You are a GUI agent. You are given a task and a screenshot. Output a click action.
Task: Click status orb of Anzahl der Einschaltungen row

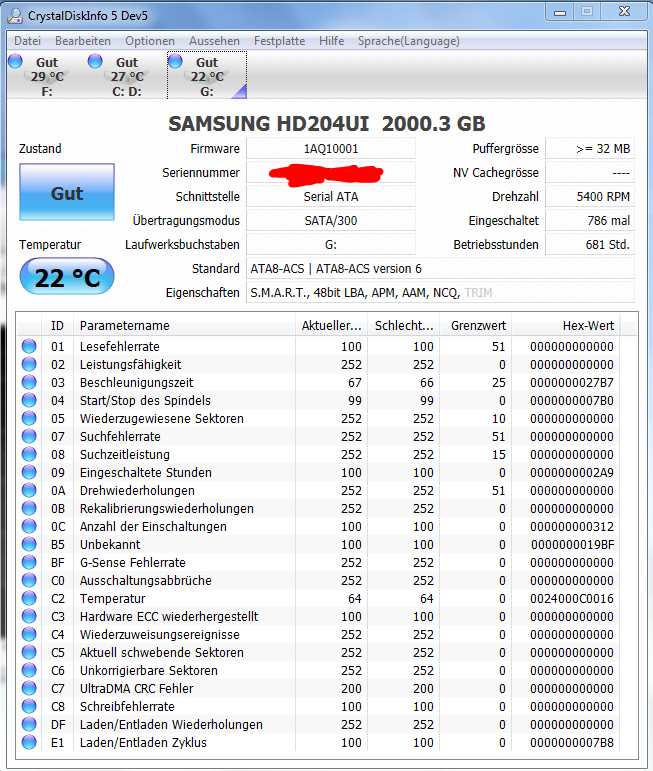pyautogui.click(x=29, y=526)
